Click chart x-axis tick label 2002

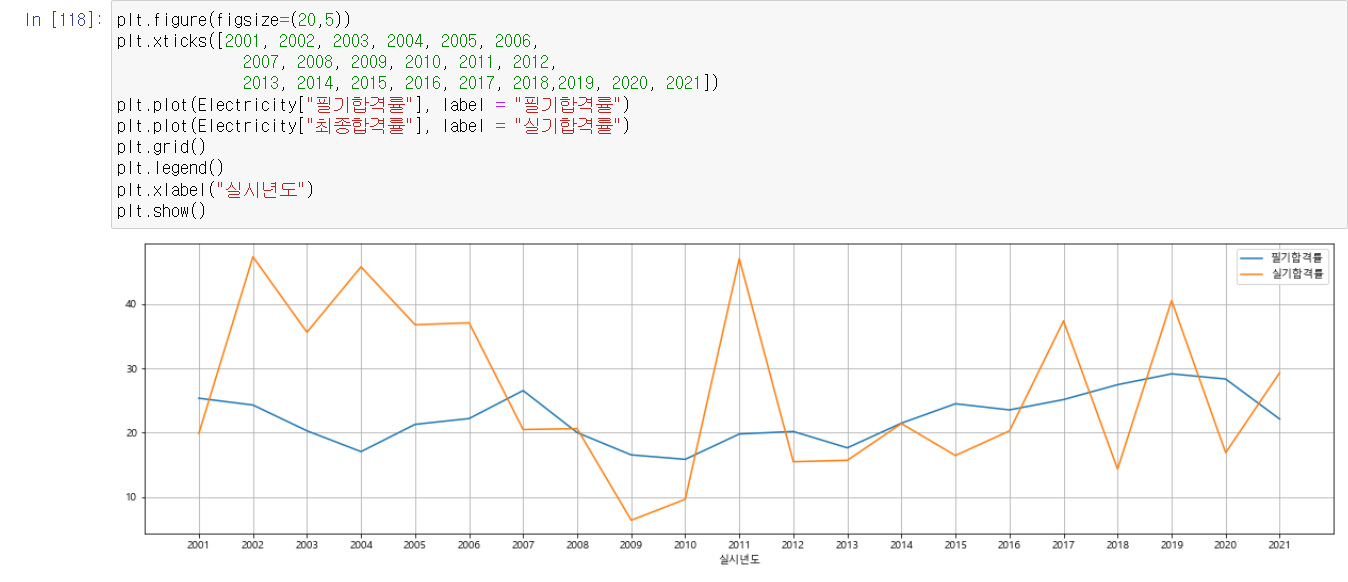pos(253,545)
